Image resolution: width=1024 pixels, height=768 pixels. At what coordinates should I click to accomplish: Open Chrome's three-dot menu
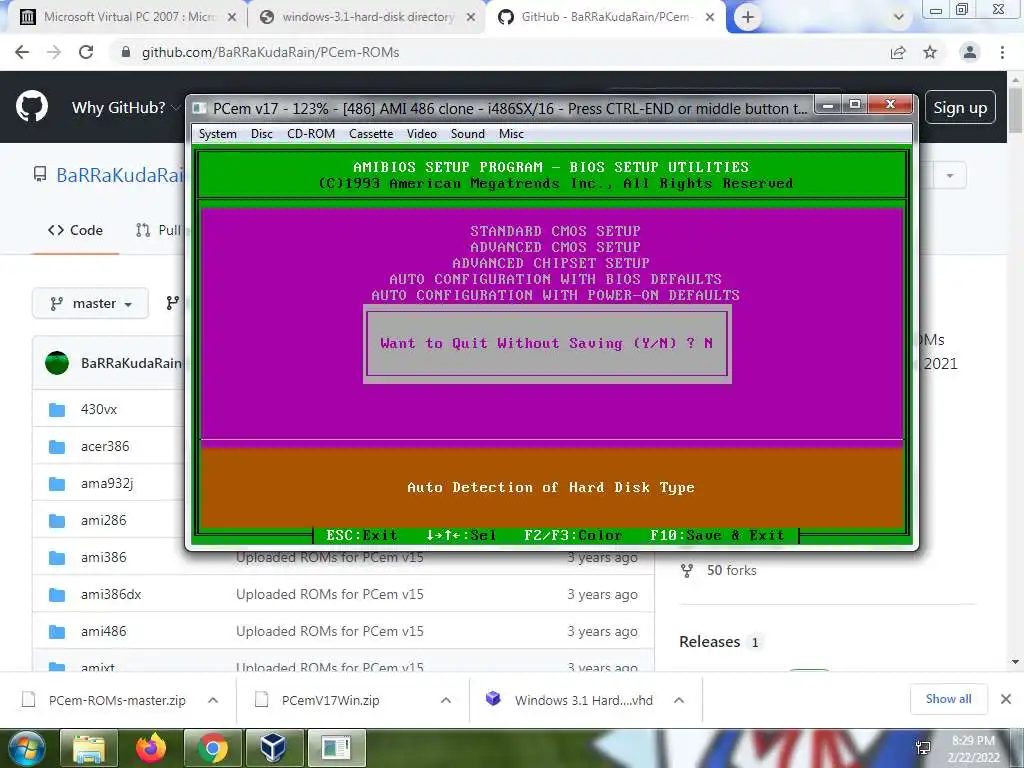point(1002,52)
